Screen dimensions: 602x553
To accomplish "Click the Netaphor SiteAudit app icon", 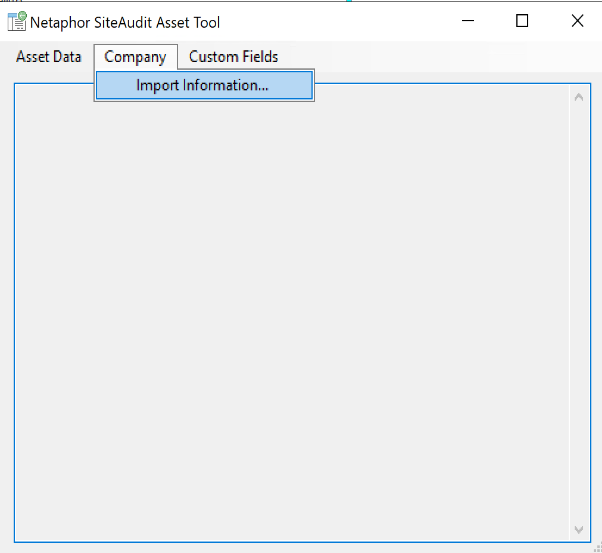I will click(x=17, y=21).
